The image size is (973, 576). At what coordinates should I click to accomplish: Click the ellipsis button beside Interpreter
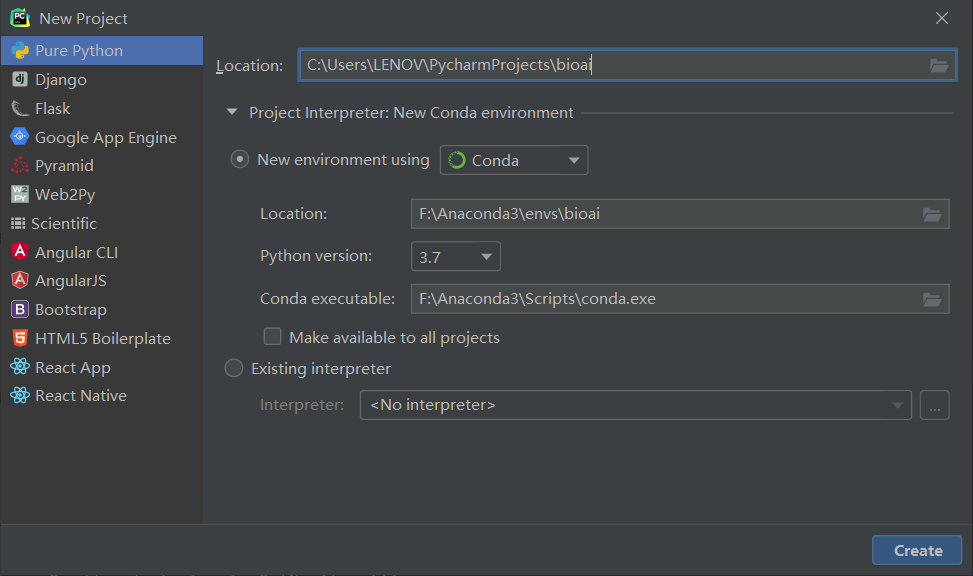click(935, 405)
